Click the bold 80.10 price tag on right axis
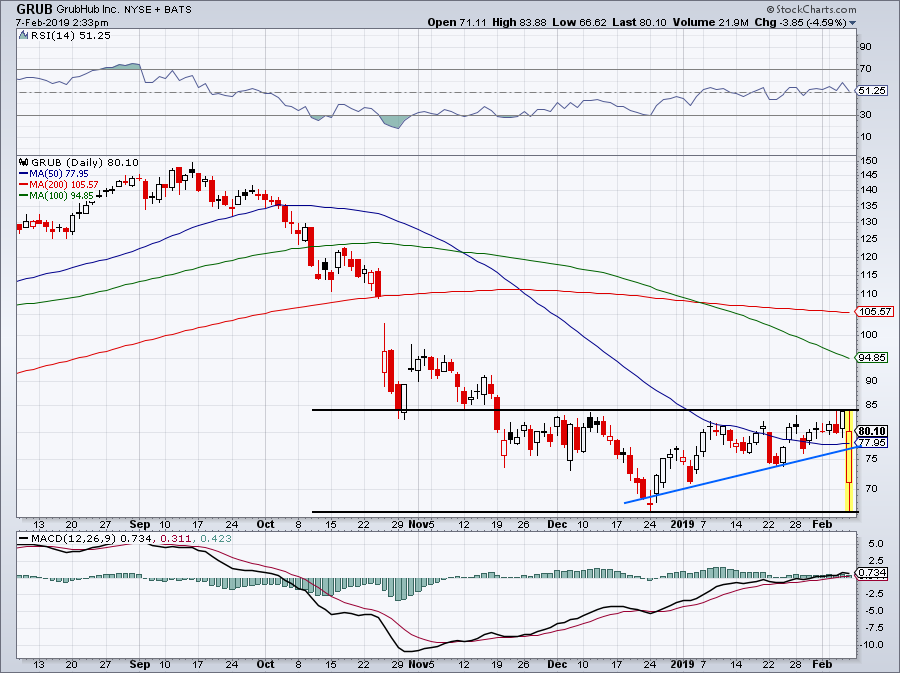 click(872, 430)
